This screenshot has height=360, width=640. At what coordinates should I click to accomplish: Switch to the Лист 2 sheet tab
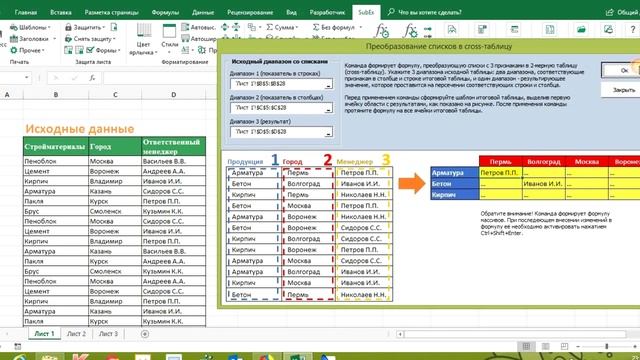point(76,334)
